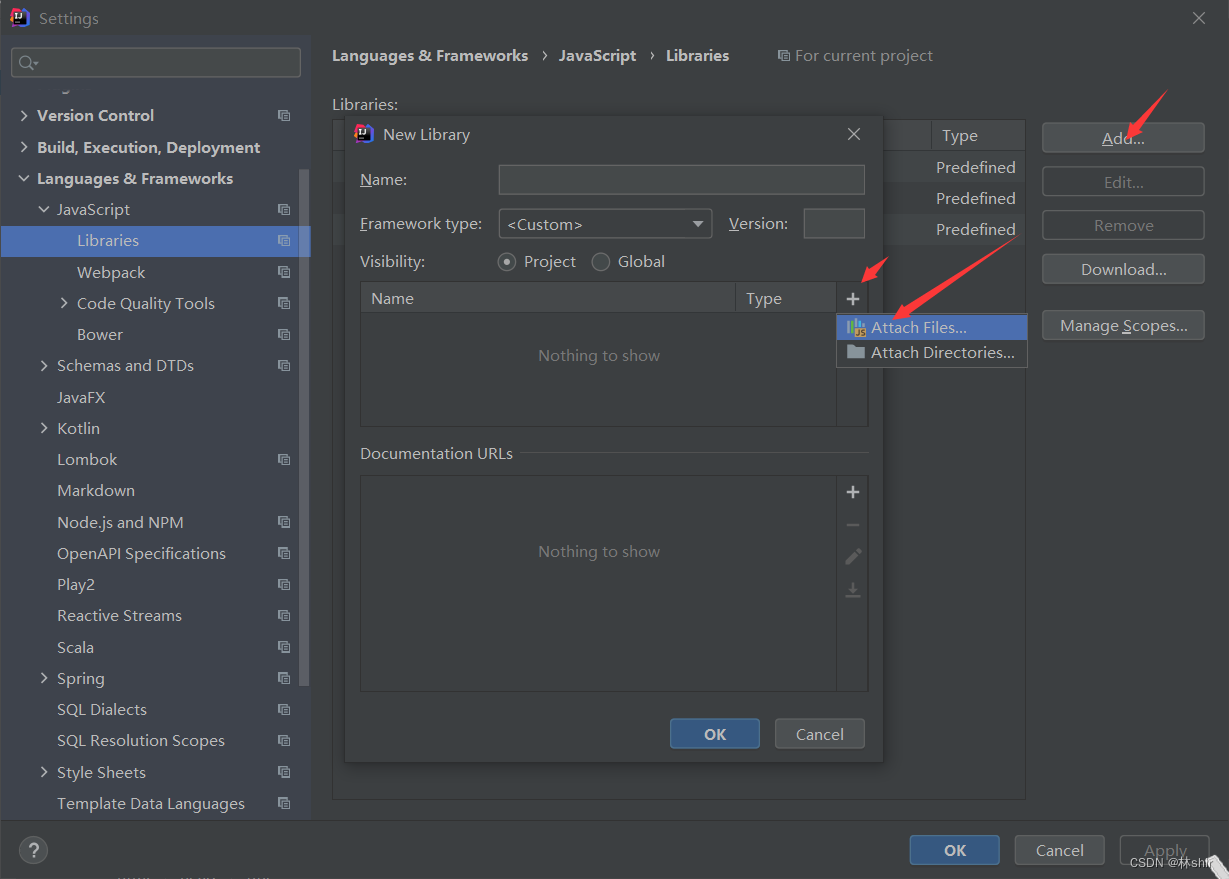Viewport: 1229px width, 879px height.
Task: Click the JavaScript breadcrumb
Action: pos(597,56)
